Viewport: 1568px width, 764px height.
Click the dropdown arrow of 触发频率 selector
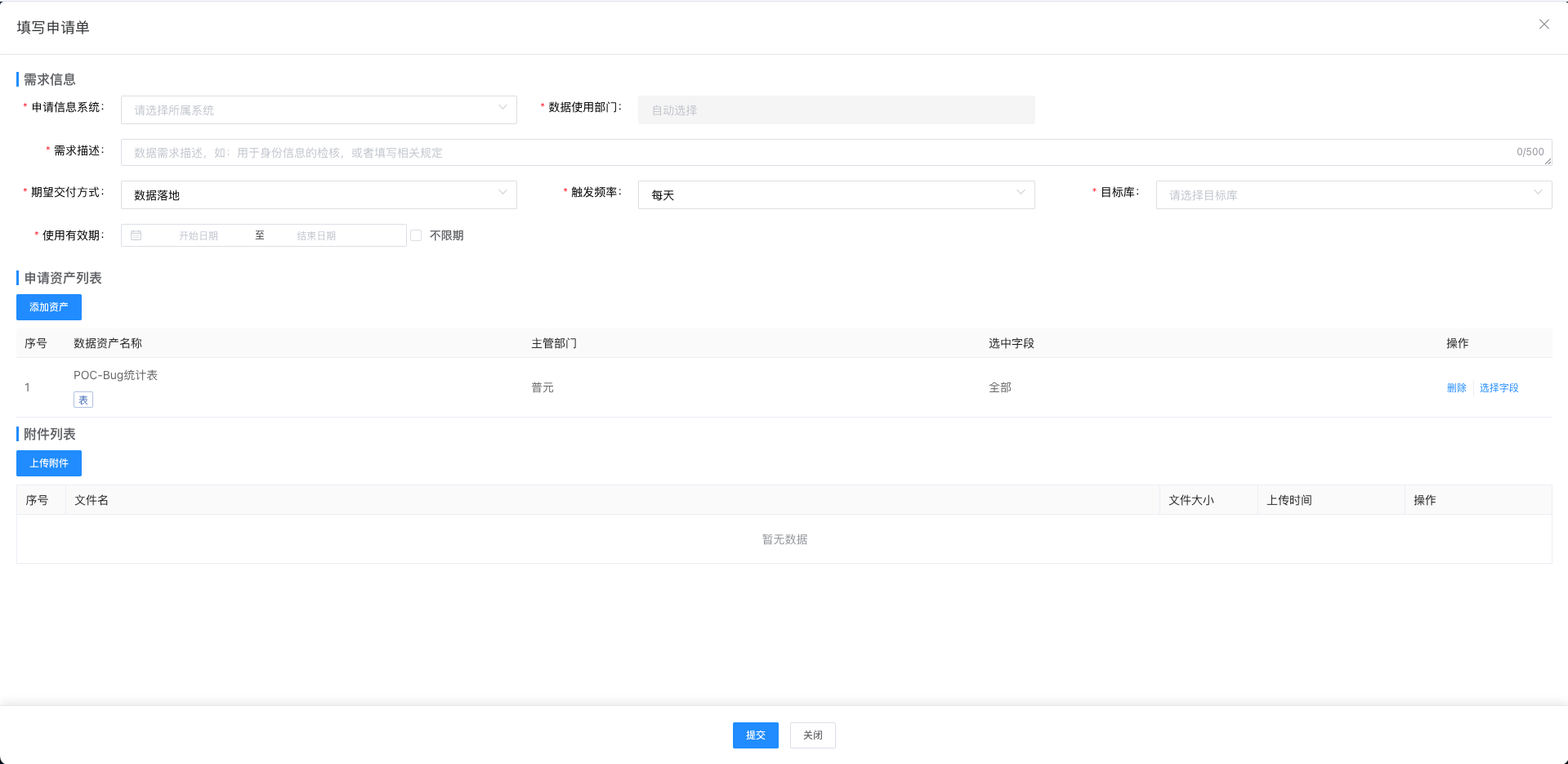(x=1020, y=193)
